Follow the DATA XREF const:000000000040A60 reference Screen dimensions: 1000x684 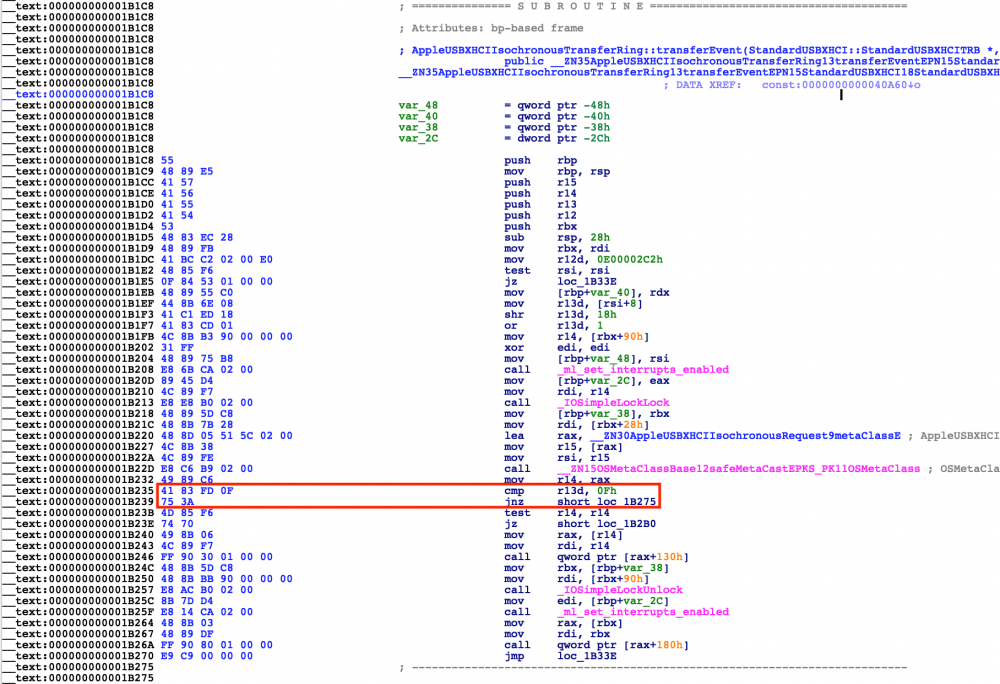tap(841, 85)
